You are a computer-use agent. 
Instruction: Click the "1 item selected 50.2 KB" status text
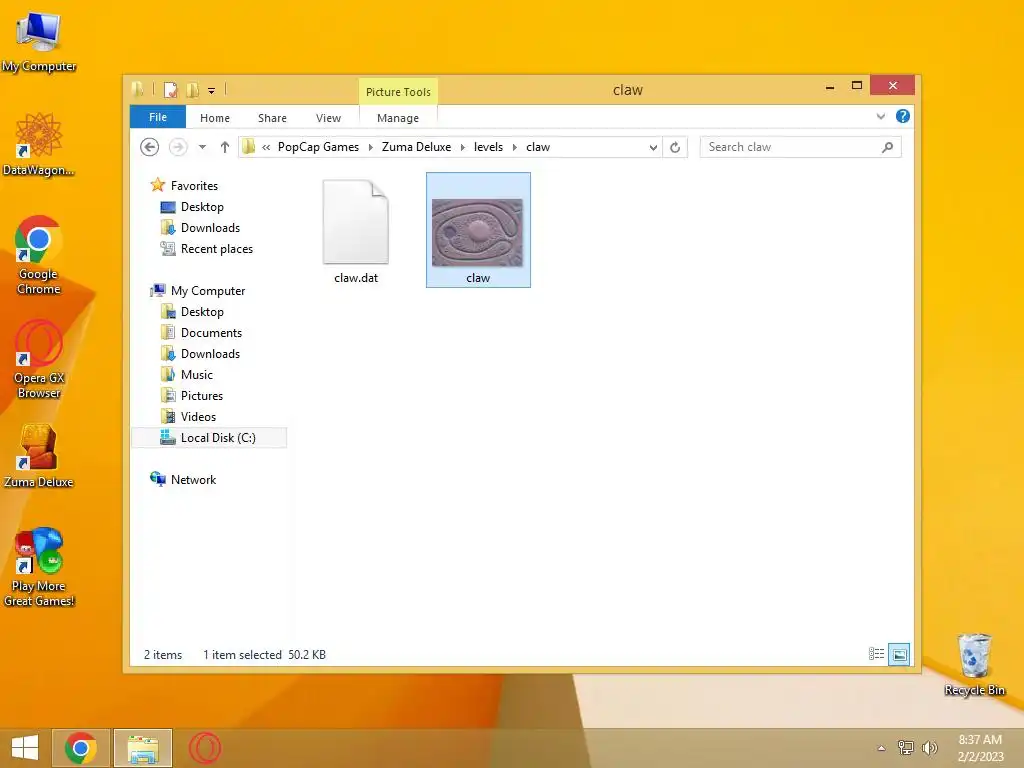264,654
